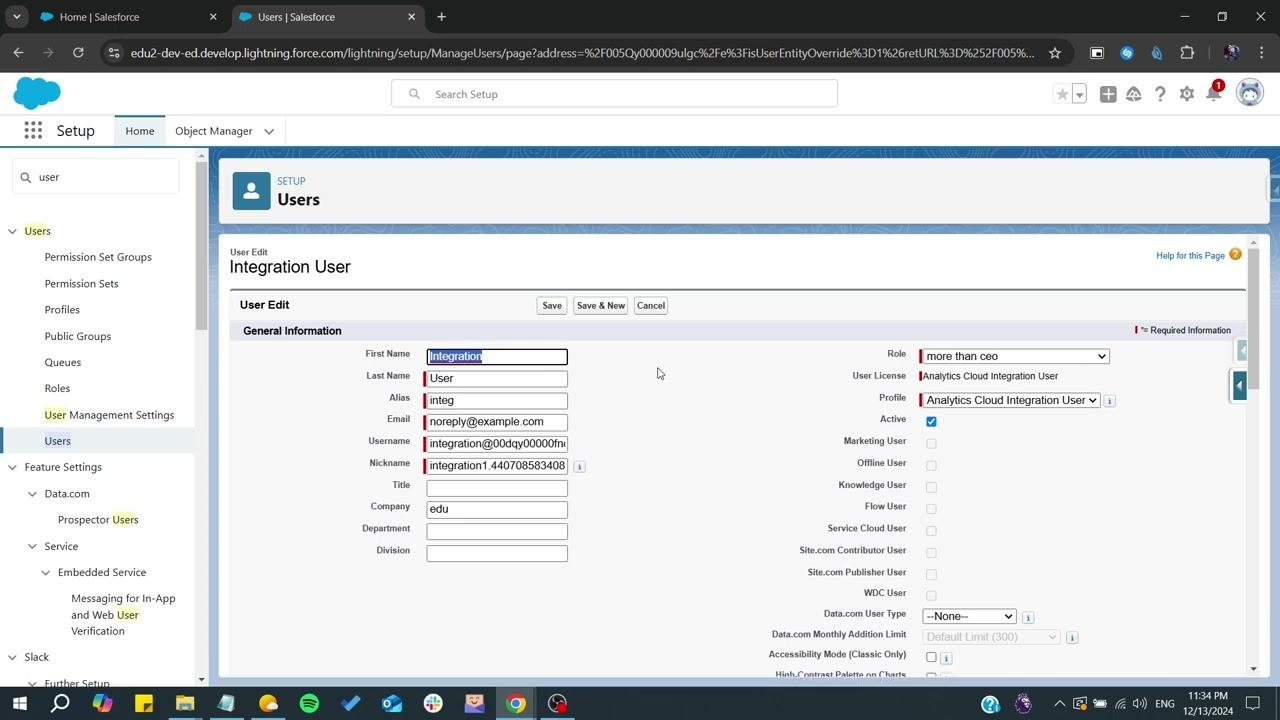
Task: Open the Profile dropdown
Action: point(1011,400)
